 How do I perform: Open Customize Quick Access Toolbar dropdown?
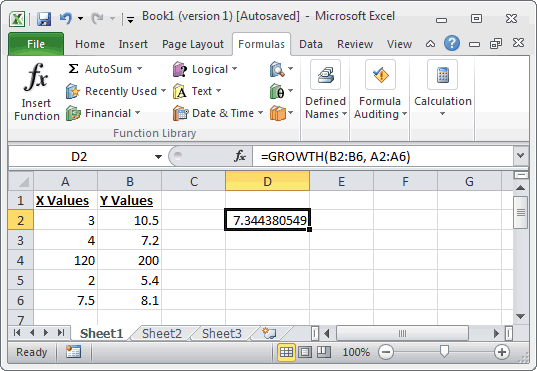pos(130,19)
